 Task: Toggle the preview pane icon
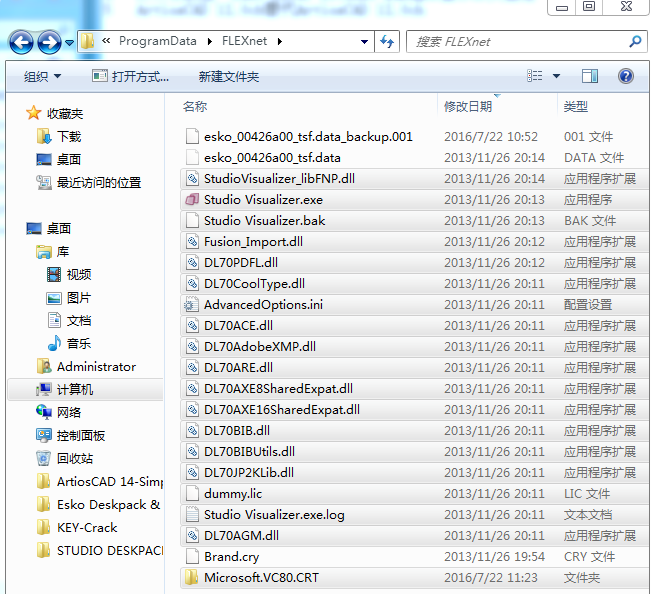point(590,76)
